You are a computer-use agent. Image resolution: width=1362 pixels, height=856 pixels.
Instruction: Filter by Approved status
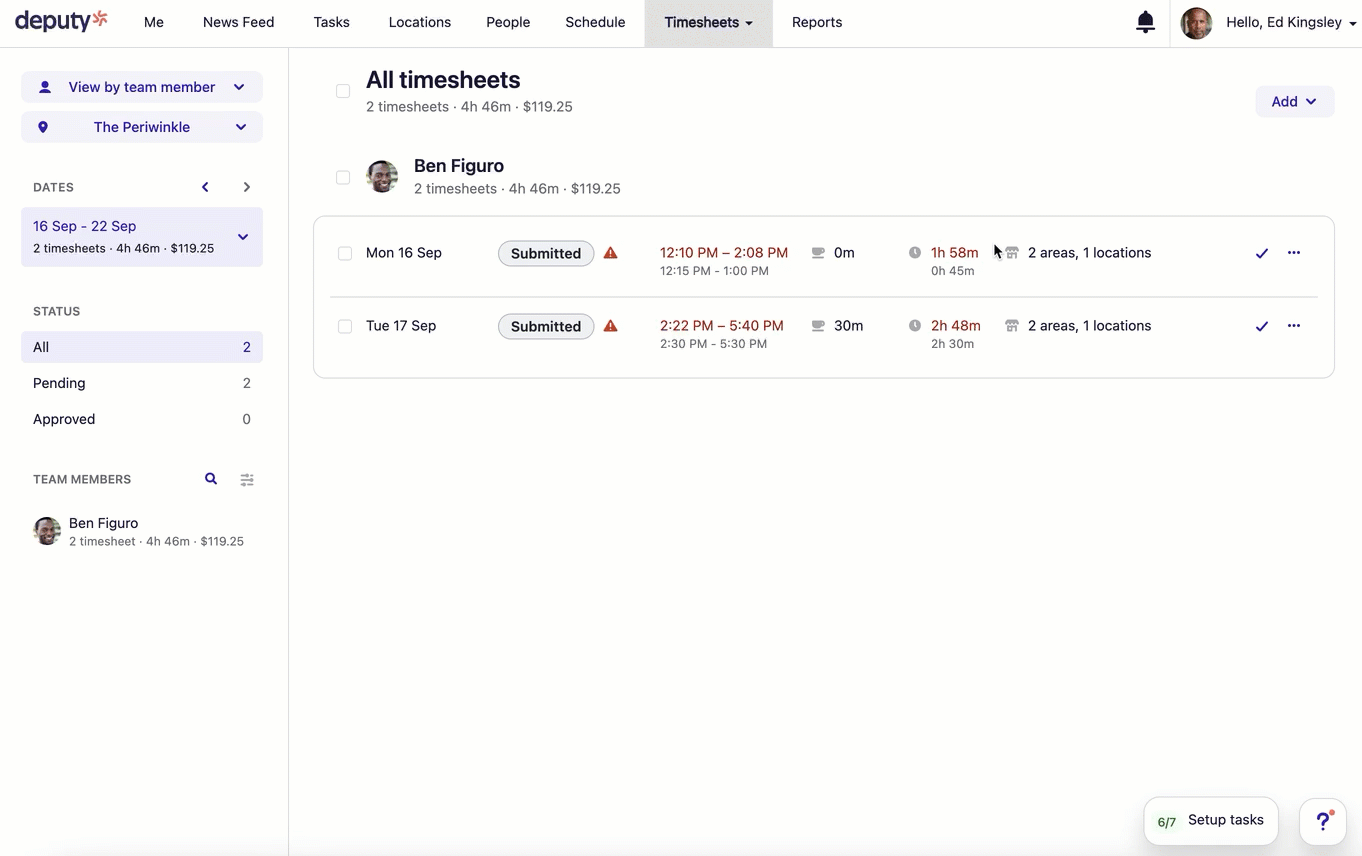(x=142, y=419)
